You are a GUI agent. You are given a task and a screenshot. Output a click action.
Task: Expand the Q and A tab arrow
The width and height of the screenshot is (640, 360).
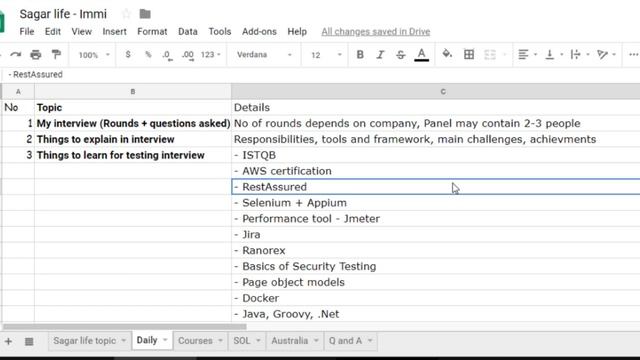(x=370, y=340)
